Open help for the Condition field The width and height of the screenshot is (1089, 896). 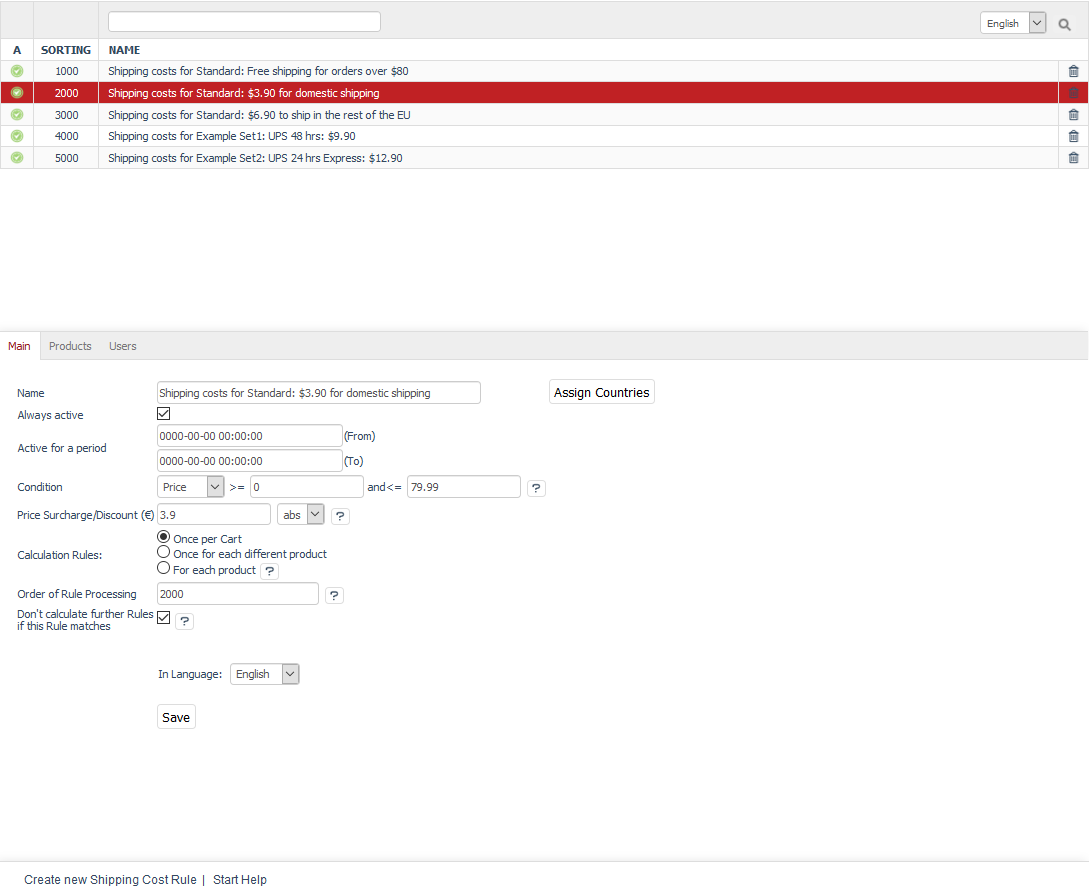(536, 488)
